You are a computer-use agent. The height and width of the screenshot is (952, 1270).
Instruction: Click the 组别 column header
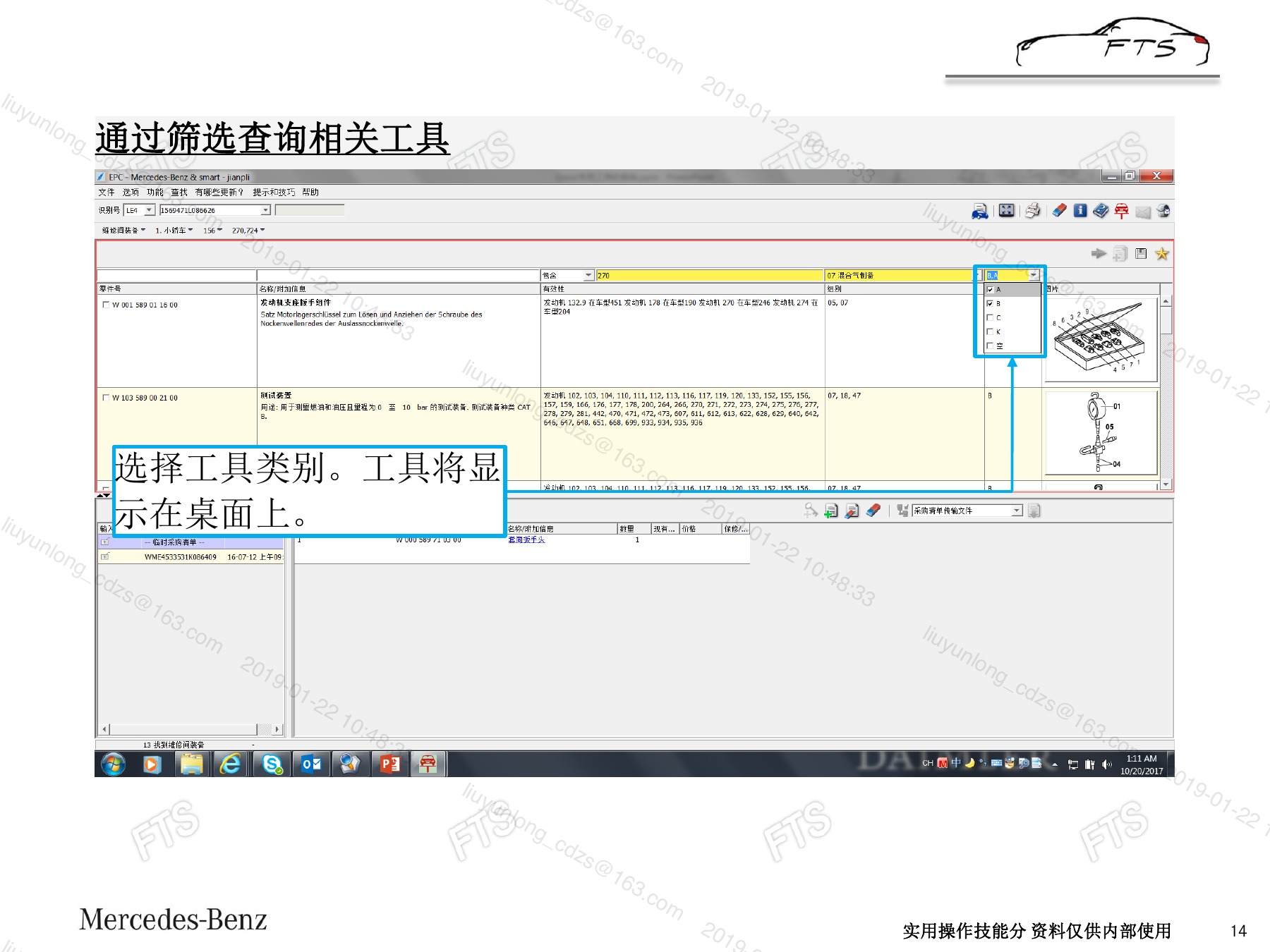click(x=905, y=289)
